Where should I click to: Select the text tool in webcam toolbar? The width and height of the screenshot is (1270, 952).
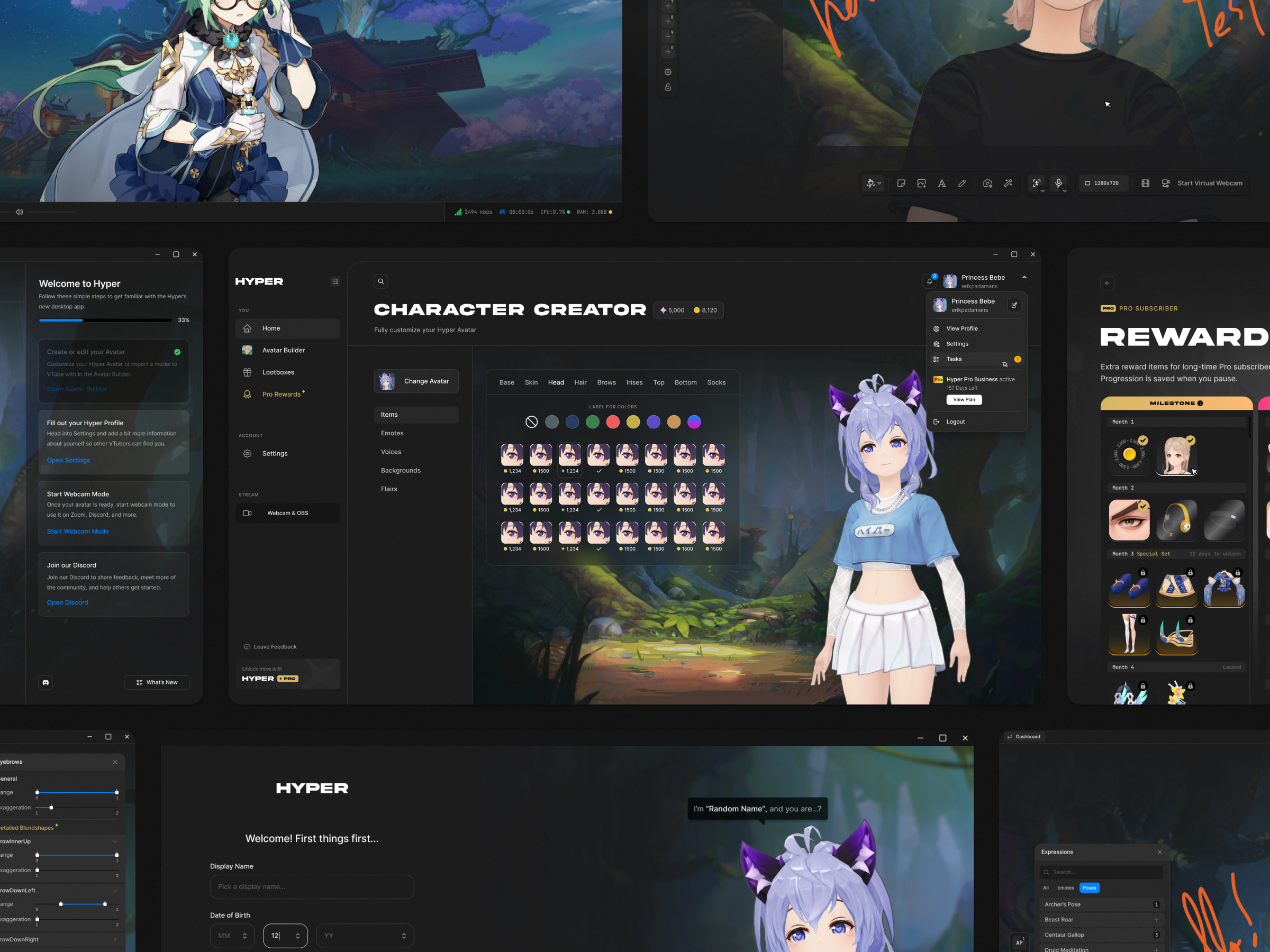pyautogui.click(x=942, y=184)
